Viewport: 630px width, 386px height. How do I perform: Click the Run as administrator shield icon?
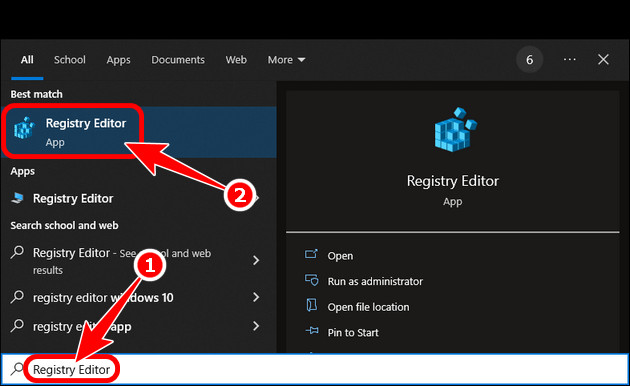[311, 280]
